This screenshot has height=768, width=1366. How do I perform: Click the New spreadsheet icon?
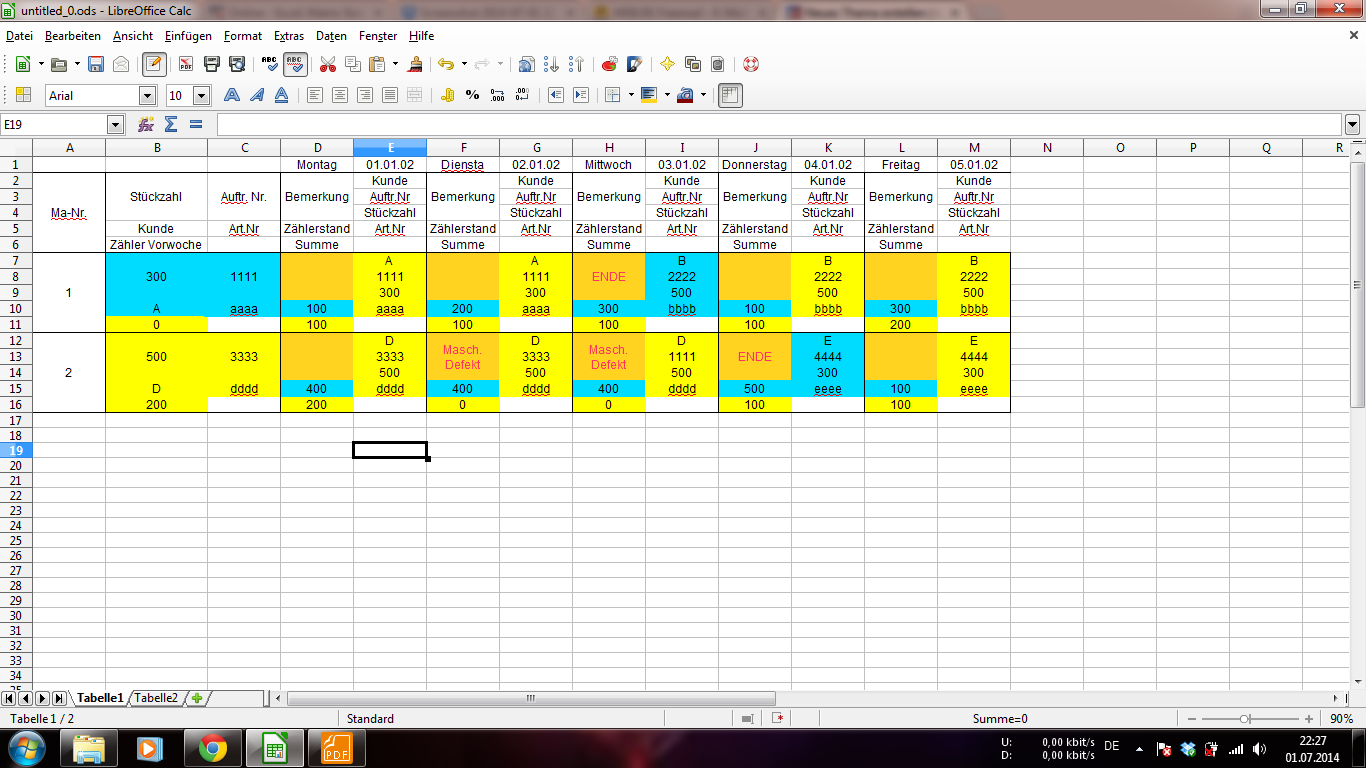pyautogui.click(x=22, y=64)
